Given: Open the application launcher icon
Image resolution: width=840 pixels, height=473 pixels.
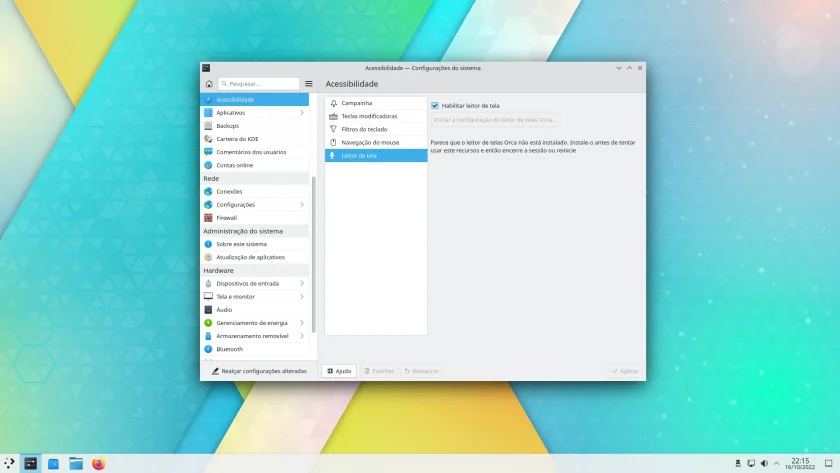Looking at the screenshot, I should pos(9,463).
